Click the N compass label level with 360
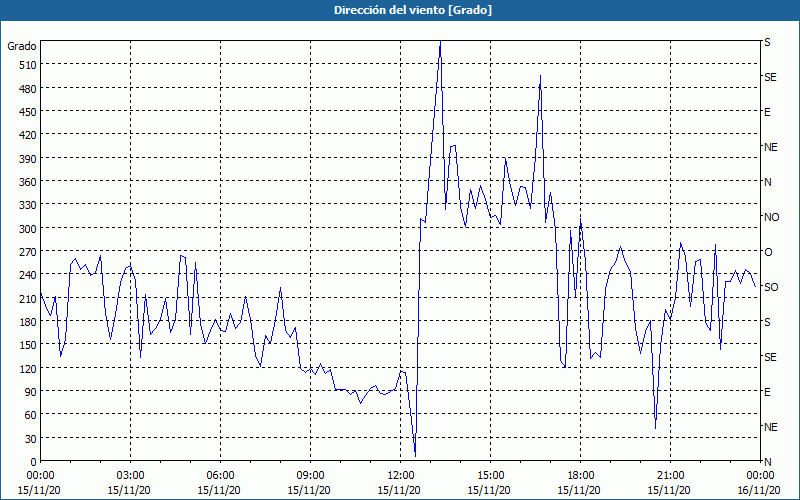The height and width of the screenshot is (500, 800). click(x=767, y=182)
